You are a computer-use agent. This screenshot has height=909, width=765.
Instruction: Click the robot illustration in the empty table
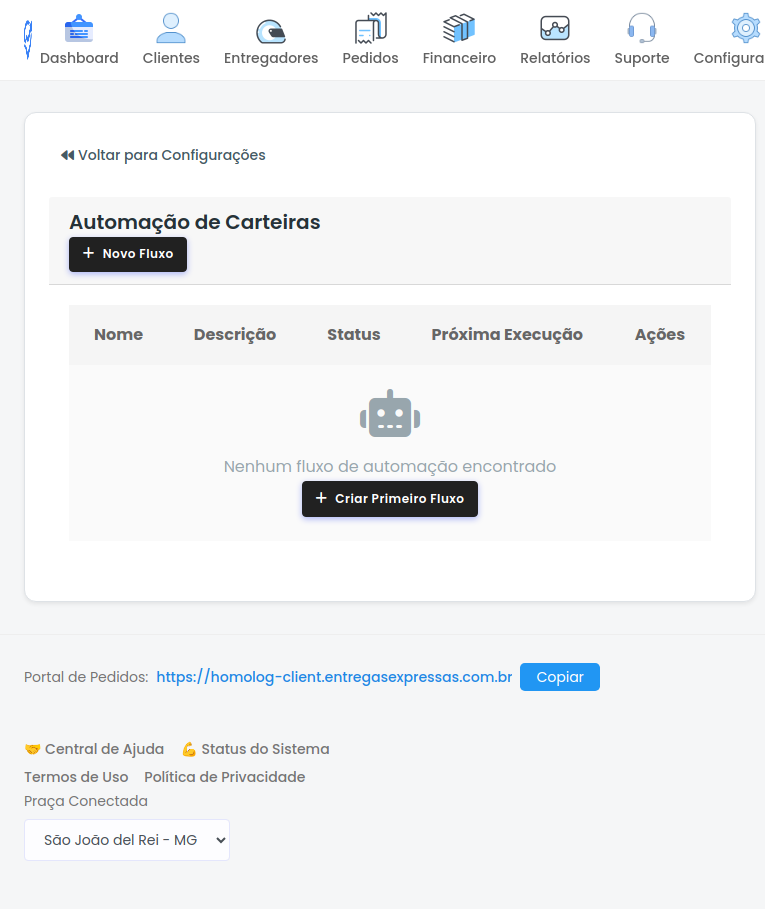tap(389, 412)
